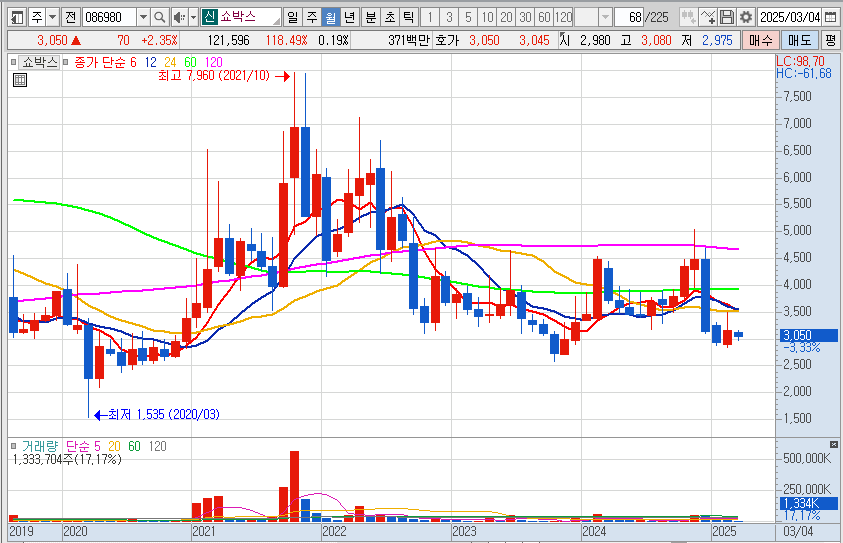Screen dimensions: 843x543
Task: Click the green 60 moving average legend
Action: pyautogui.click(x=190, y=62)
